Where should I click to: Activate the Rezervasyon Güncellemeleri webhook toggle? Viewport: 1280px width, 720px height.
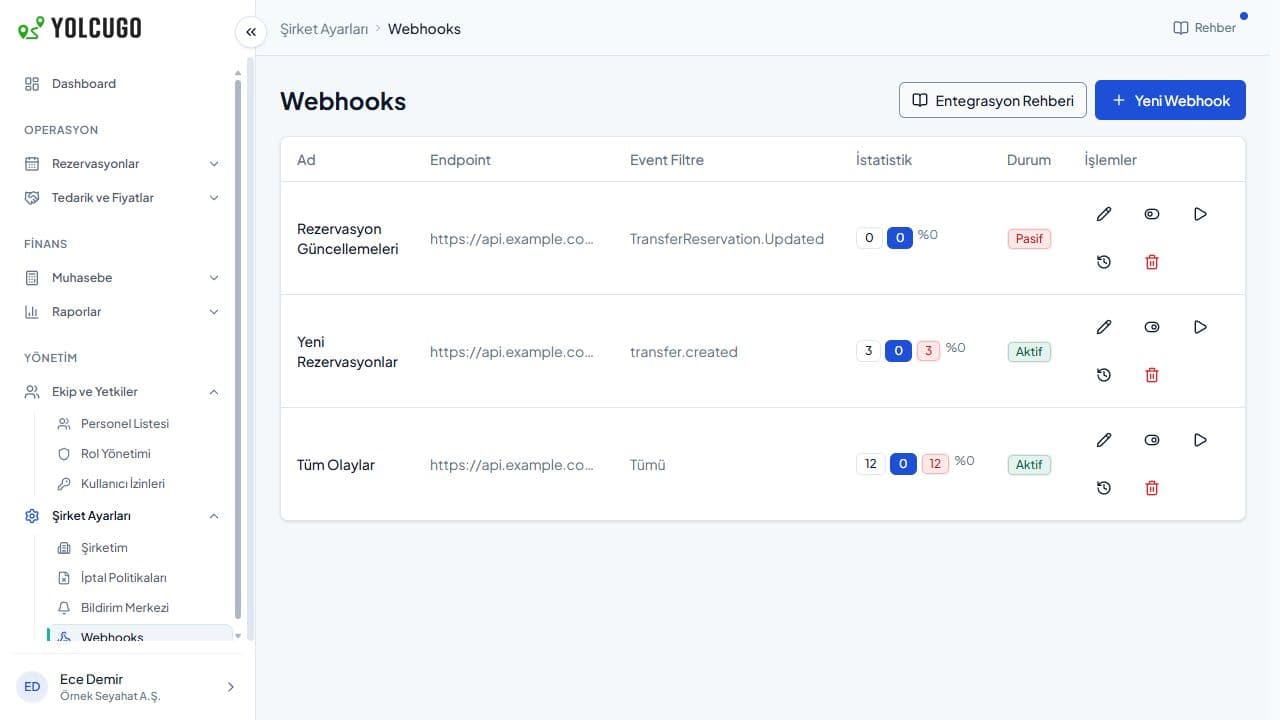(x=1152, y=214)
